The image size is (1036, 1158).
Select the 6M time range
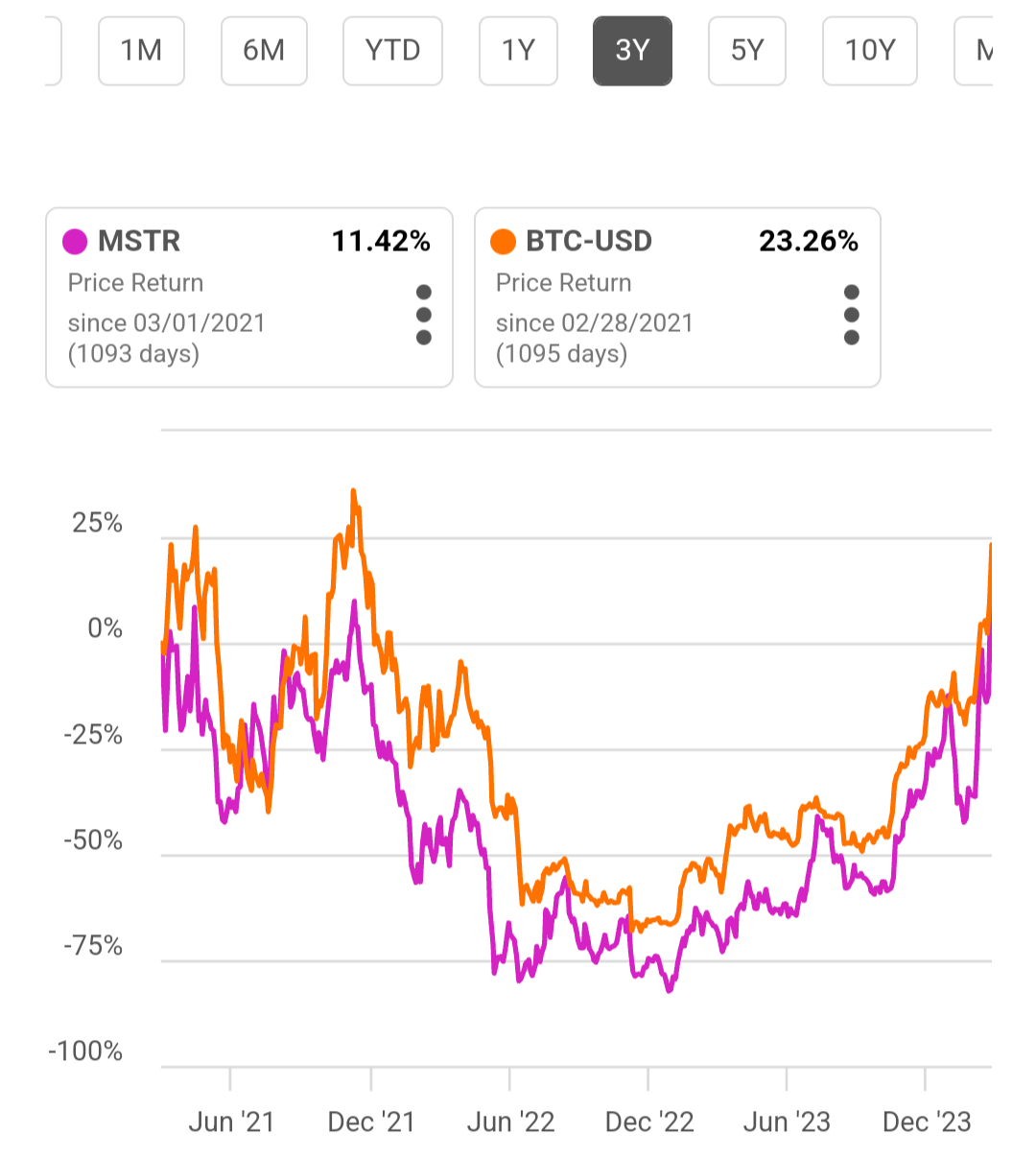click(264, 52)
